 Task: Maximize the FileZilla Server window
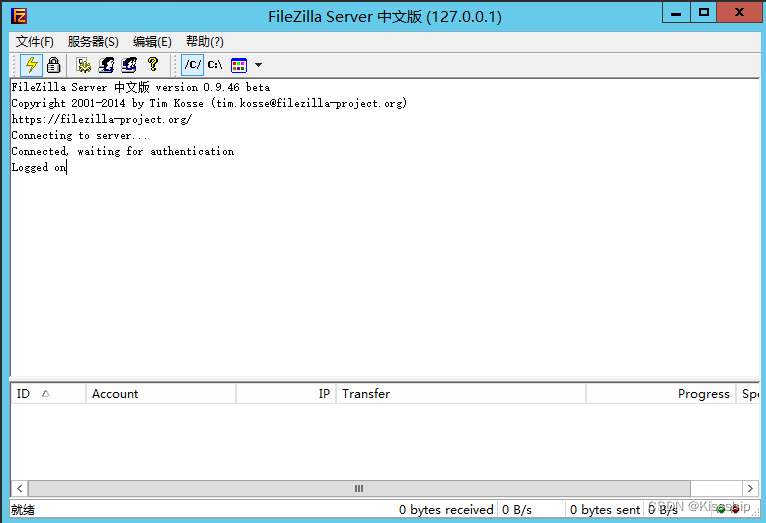point(703,13)
